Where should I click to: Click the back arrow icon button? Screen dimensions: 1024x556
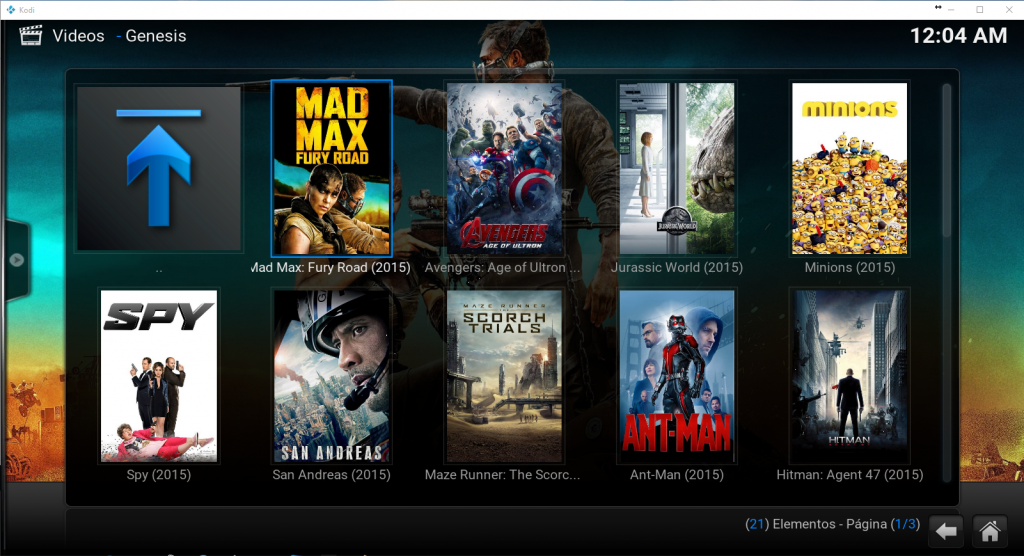point(945,531)
